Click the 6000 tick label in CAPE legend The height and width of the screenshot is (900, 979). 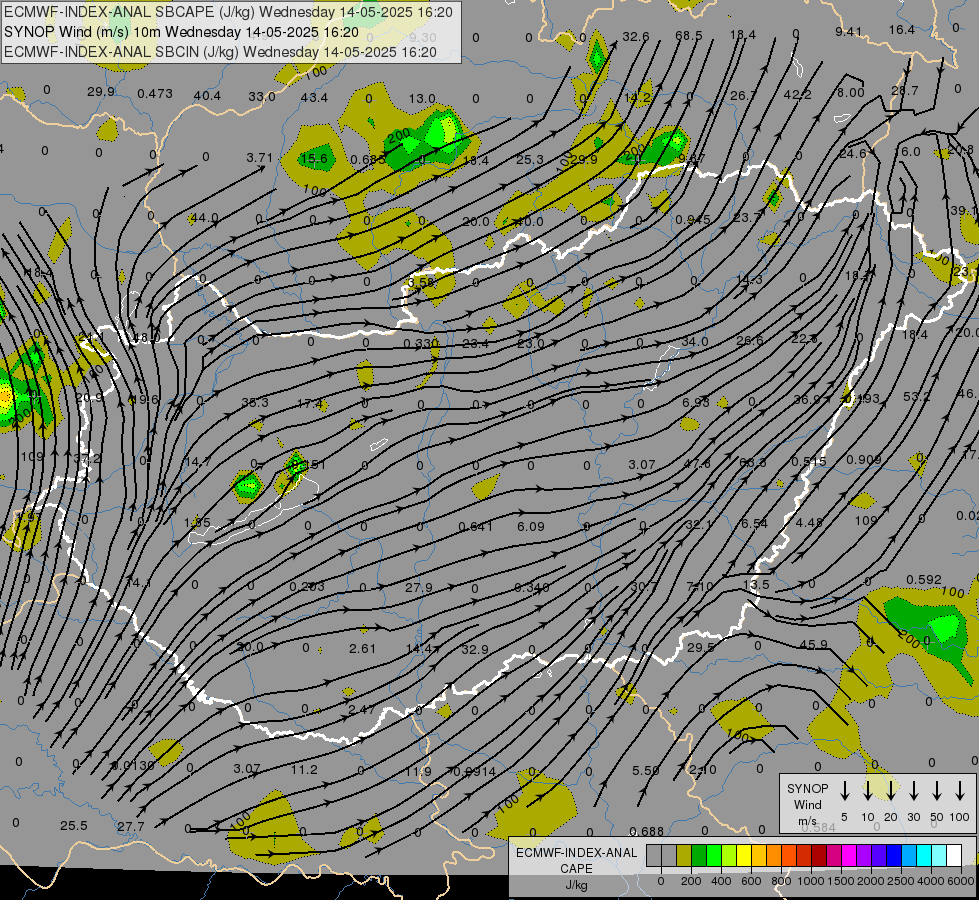[962, 881]
